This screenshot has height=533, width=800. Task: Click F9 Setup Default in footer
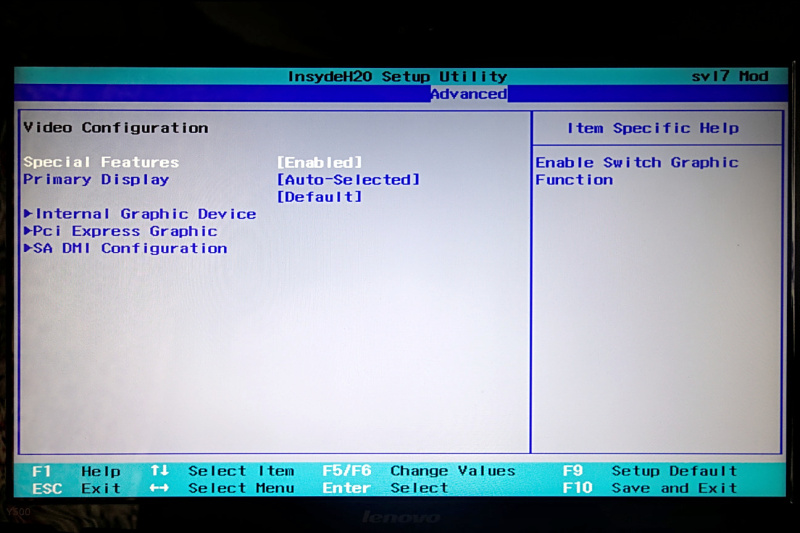click(x=649, y=471)
